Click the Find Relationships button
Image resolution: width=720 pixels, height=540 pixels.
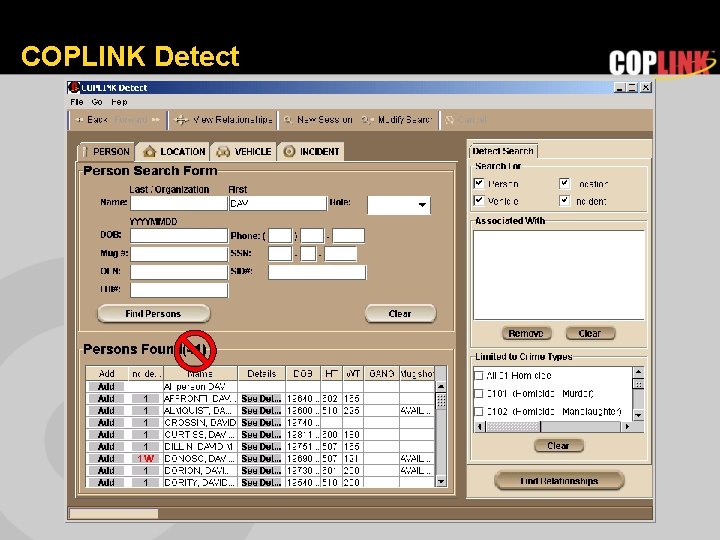click(x=559, y=481)
